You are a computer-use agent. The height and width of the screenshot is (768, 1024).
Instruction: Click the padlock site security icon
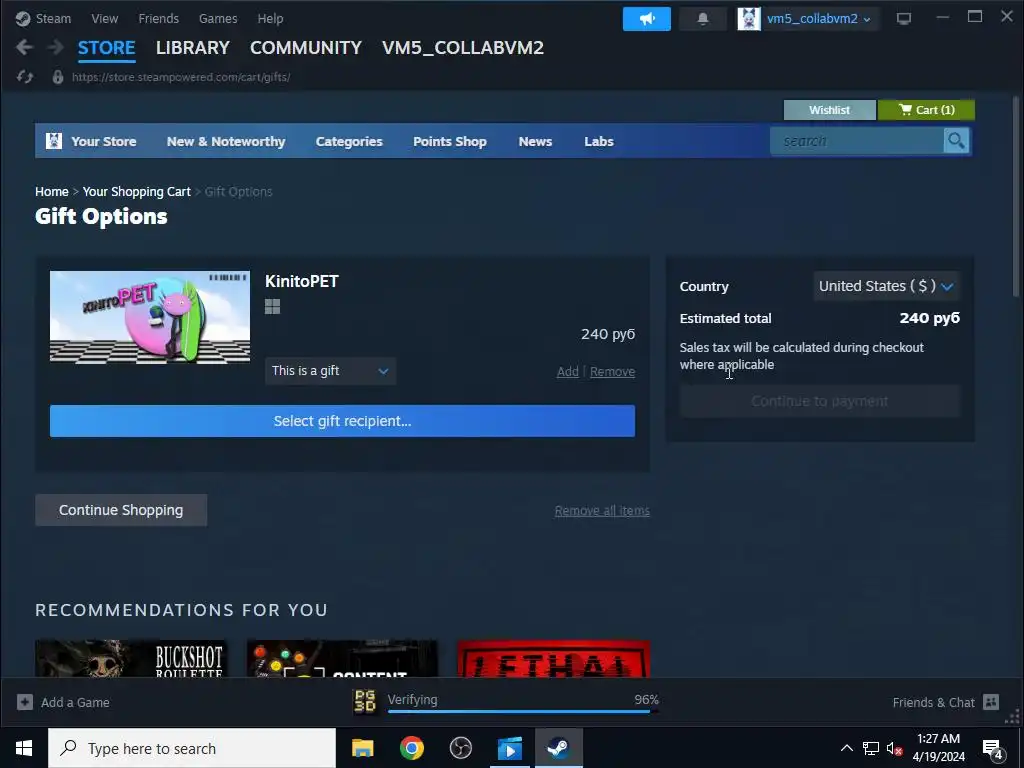[x=57, y=77]
